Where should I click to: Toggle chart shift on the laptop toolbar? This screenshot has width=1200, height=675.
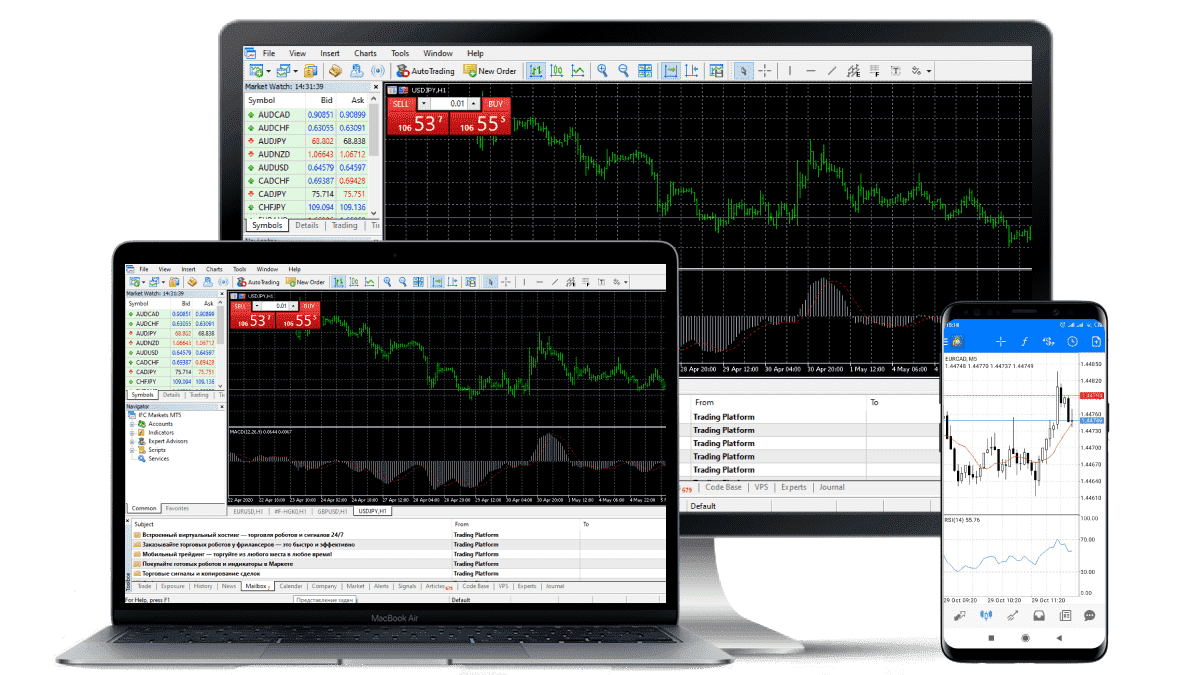452,282
